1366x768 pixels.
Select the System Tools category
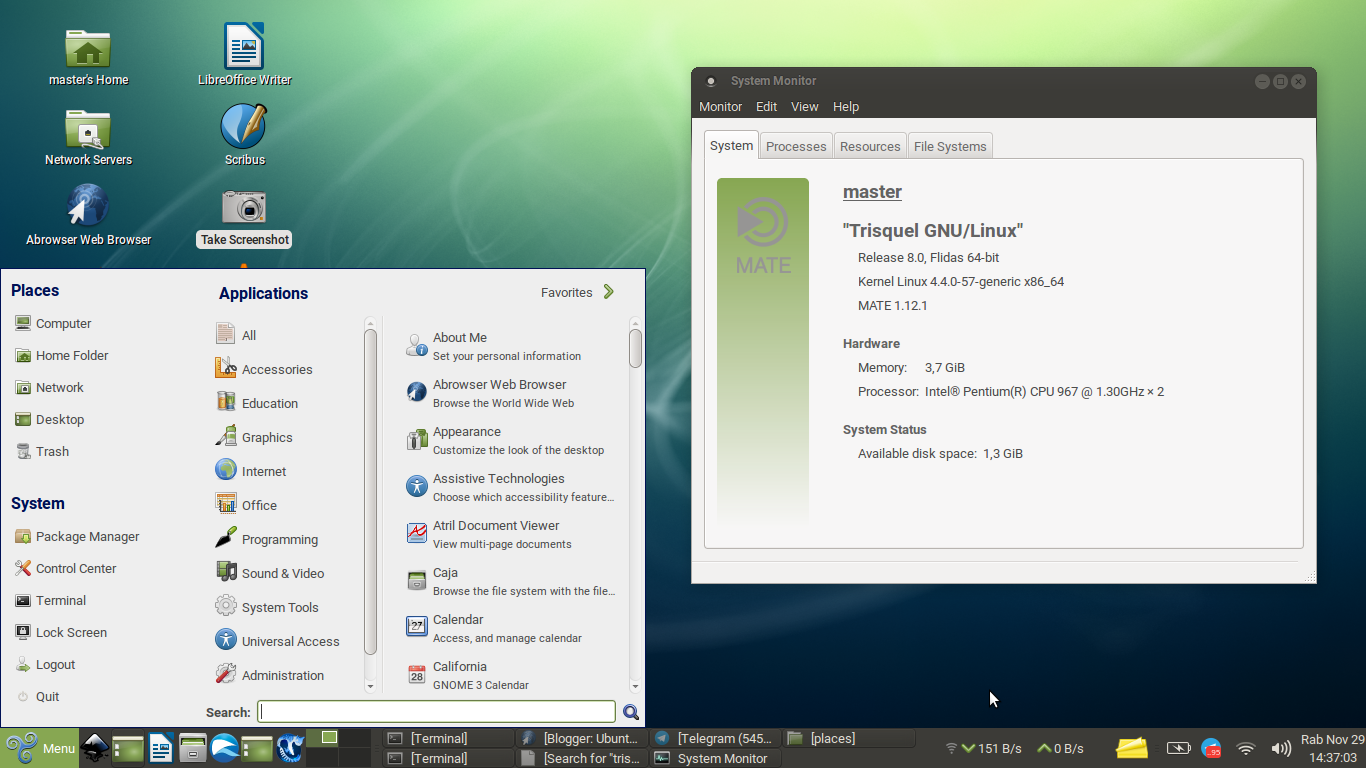(x=287, y=607)
